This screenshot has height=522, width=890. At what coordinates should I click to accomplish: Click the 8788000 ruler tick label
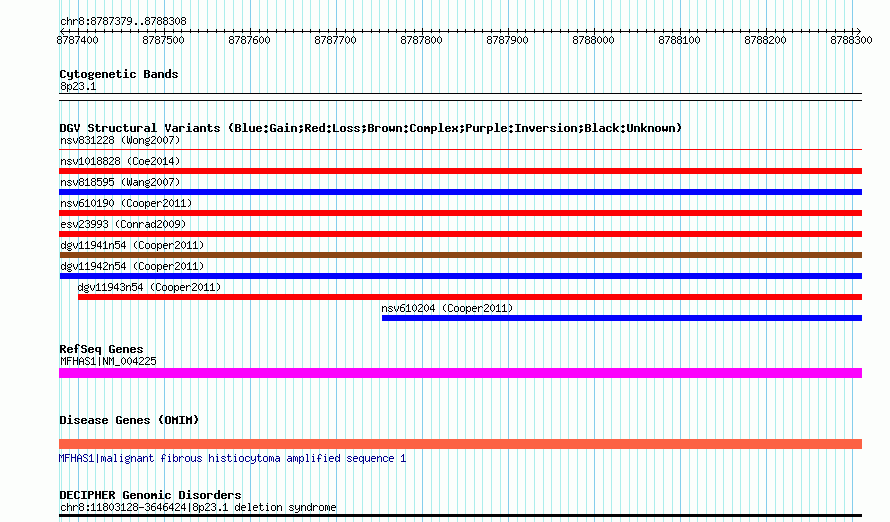[x=593, y=40]
